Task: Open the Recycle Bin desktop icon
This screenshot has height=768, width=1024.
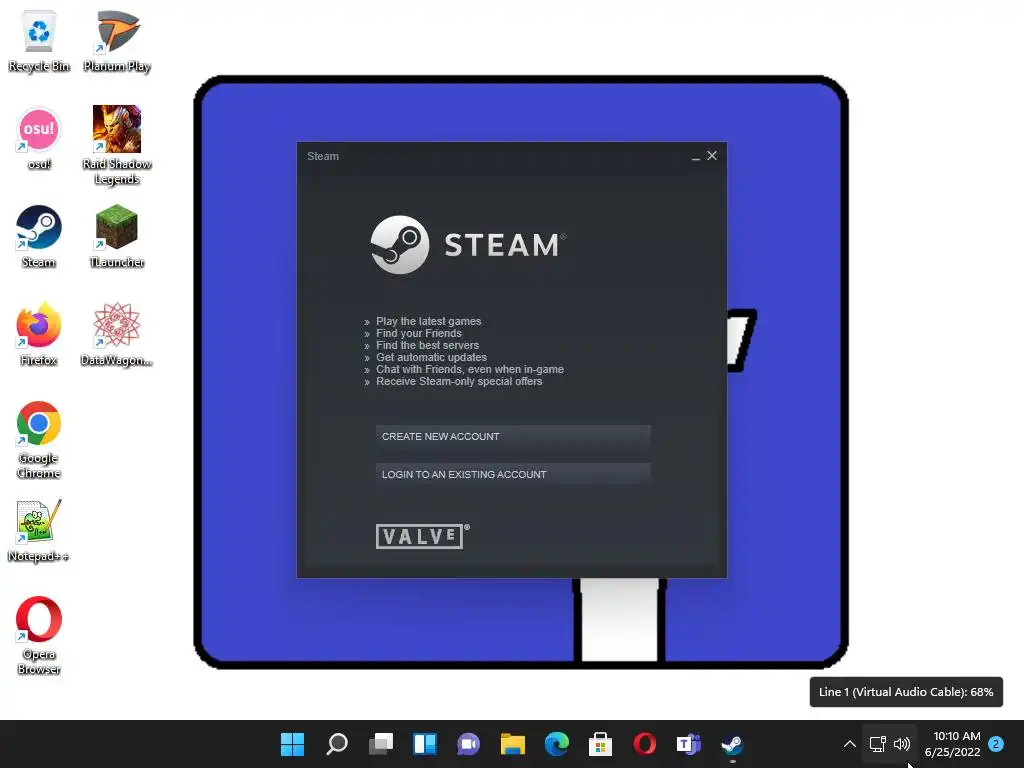Action: [x=39, y=40]
